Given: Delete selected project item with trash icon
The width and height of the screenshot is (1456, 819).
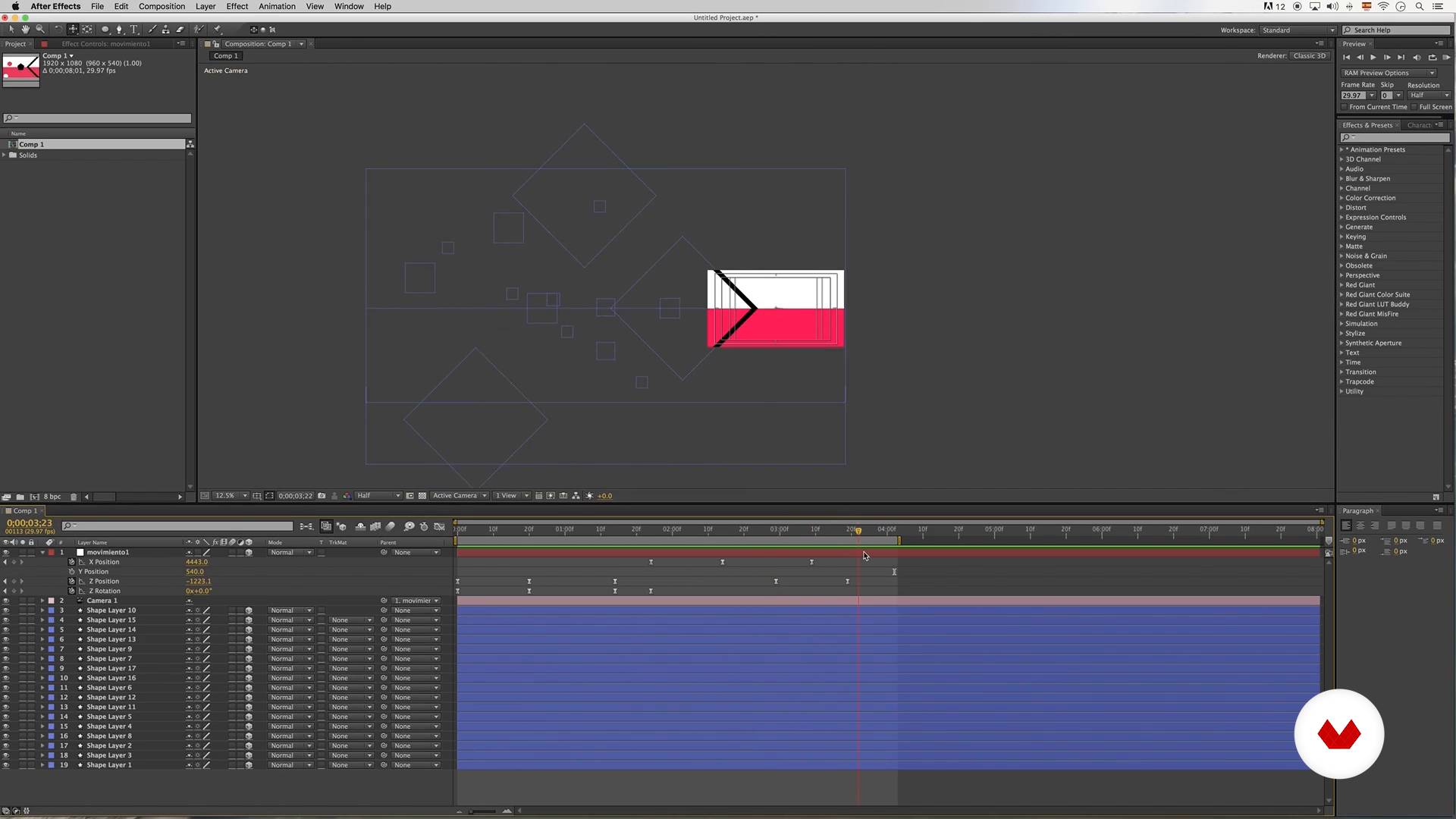Looking at the screenshot, I should pyautogui.click(x=74, y=497).
